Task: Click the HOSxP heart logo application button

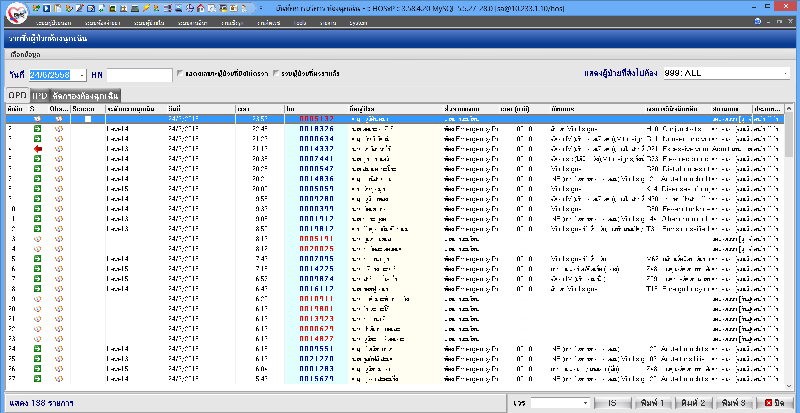Action: point(17,14)
